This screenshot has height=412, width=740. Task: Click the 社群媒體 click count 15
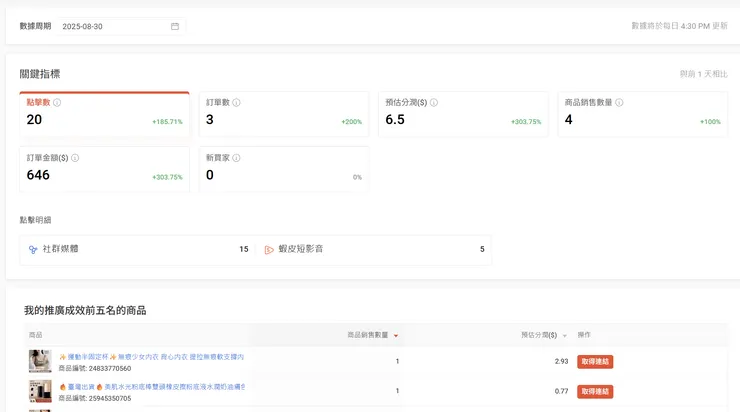point(244,249)
